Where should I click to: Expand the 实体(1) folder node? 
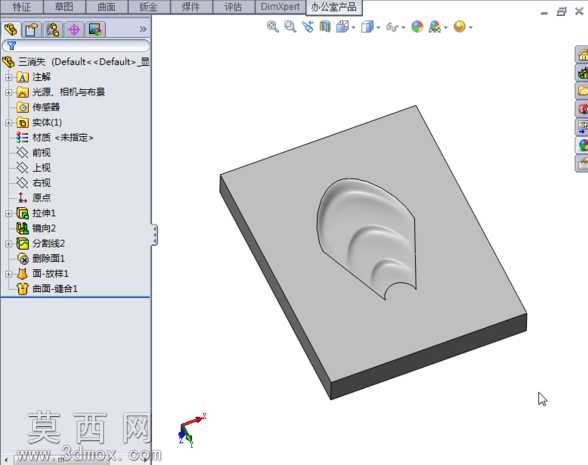[x=9, y=123]
